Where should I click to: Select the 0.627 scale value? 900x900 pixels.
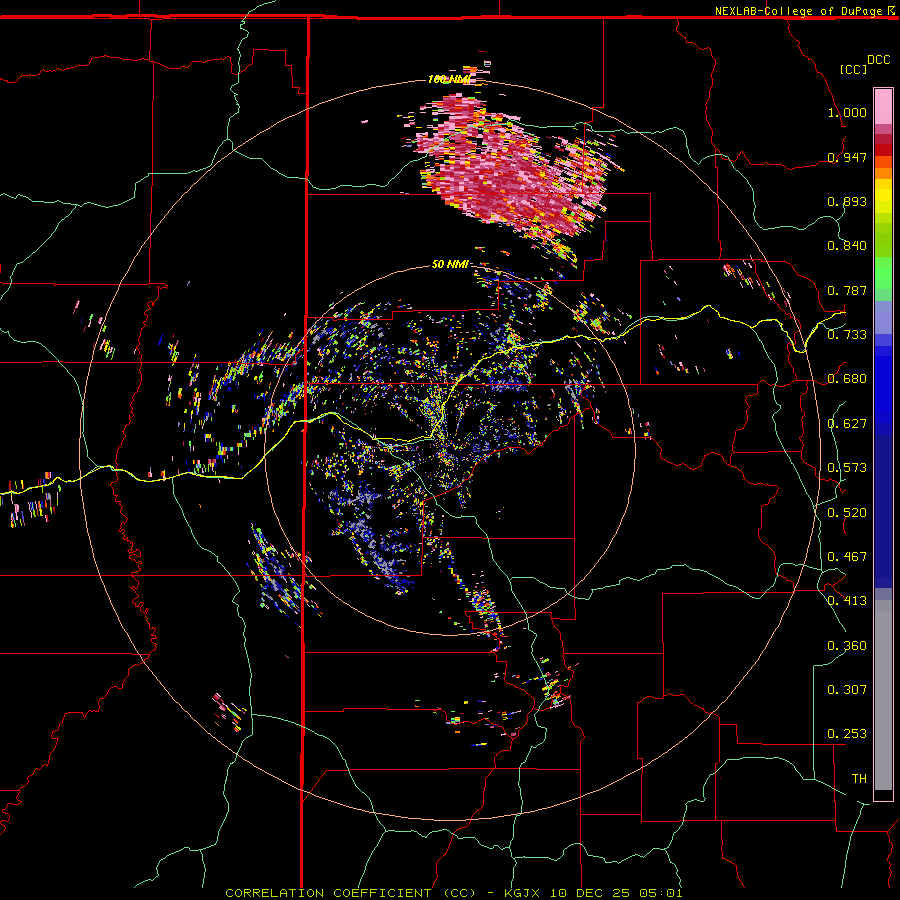coord(847,424)
